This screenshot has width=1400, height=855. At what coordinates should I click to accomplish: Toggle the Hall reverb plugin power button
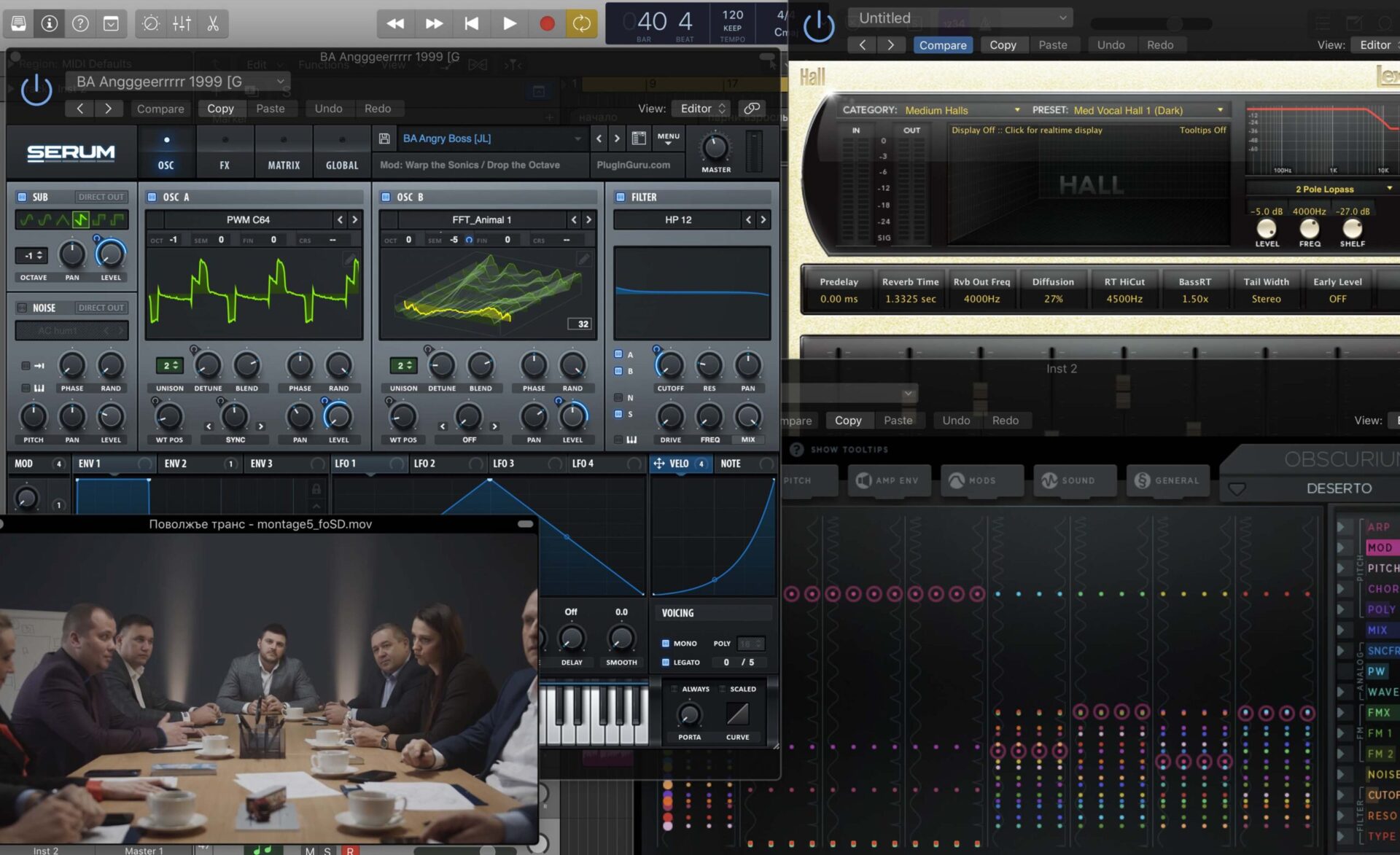tap(819, 27)
